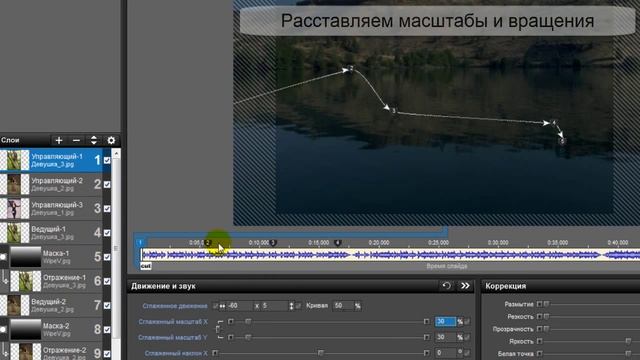The width and height of the screenshot is (640, 360).
Task: Select keyframe 3 marker on timeline
Action: tap(274, 242)
